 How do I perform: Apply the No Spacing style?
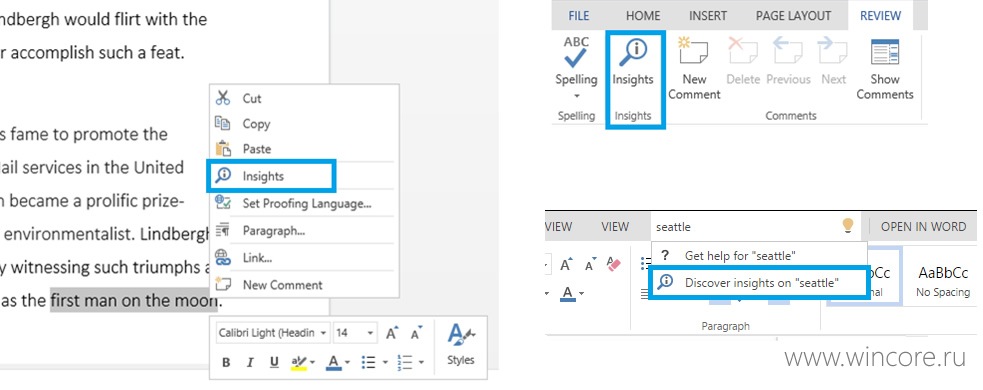coord(943,281)
